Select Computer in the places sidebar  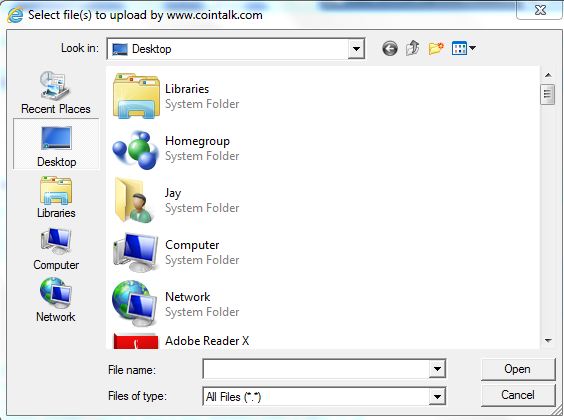click(x=56, y=249)
